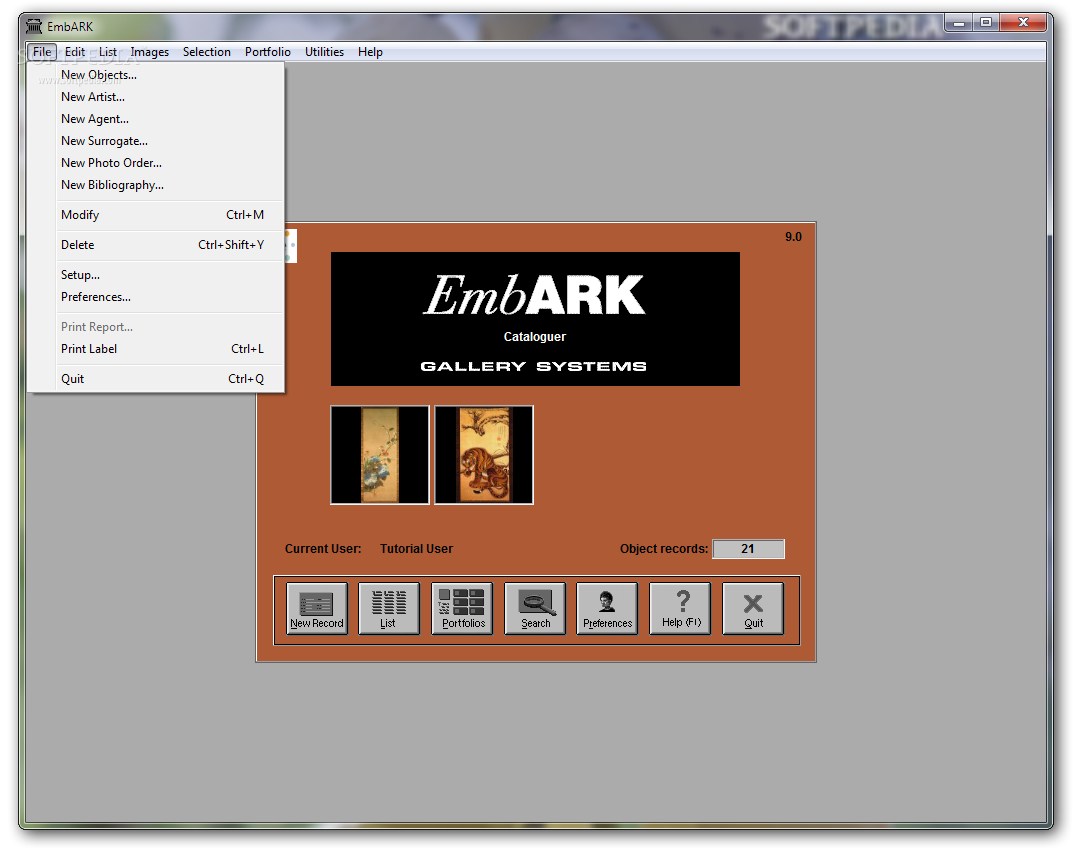Click the Help (F1) question mark button
1074x850 pixels.
coord(680,608)
